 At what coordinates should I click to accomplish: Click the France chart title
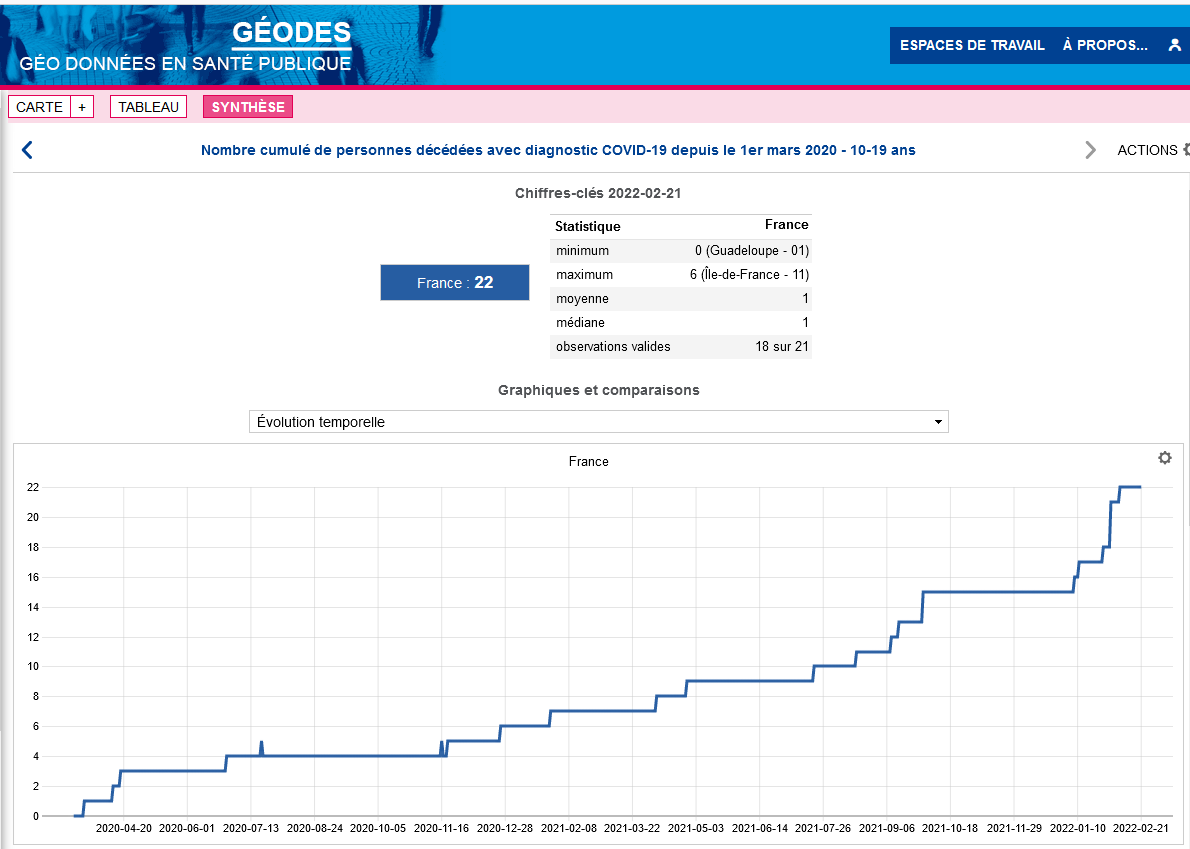point(588,461)
